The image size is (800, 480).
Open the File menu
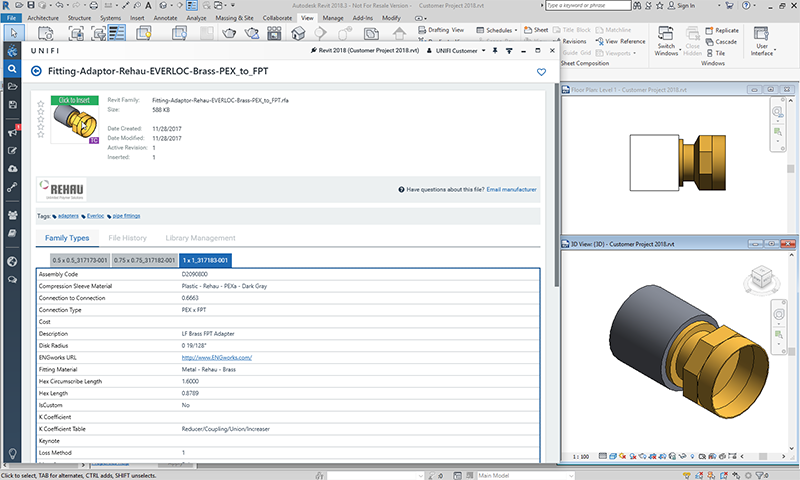pyautogui.click(x=11, y=18)
